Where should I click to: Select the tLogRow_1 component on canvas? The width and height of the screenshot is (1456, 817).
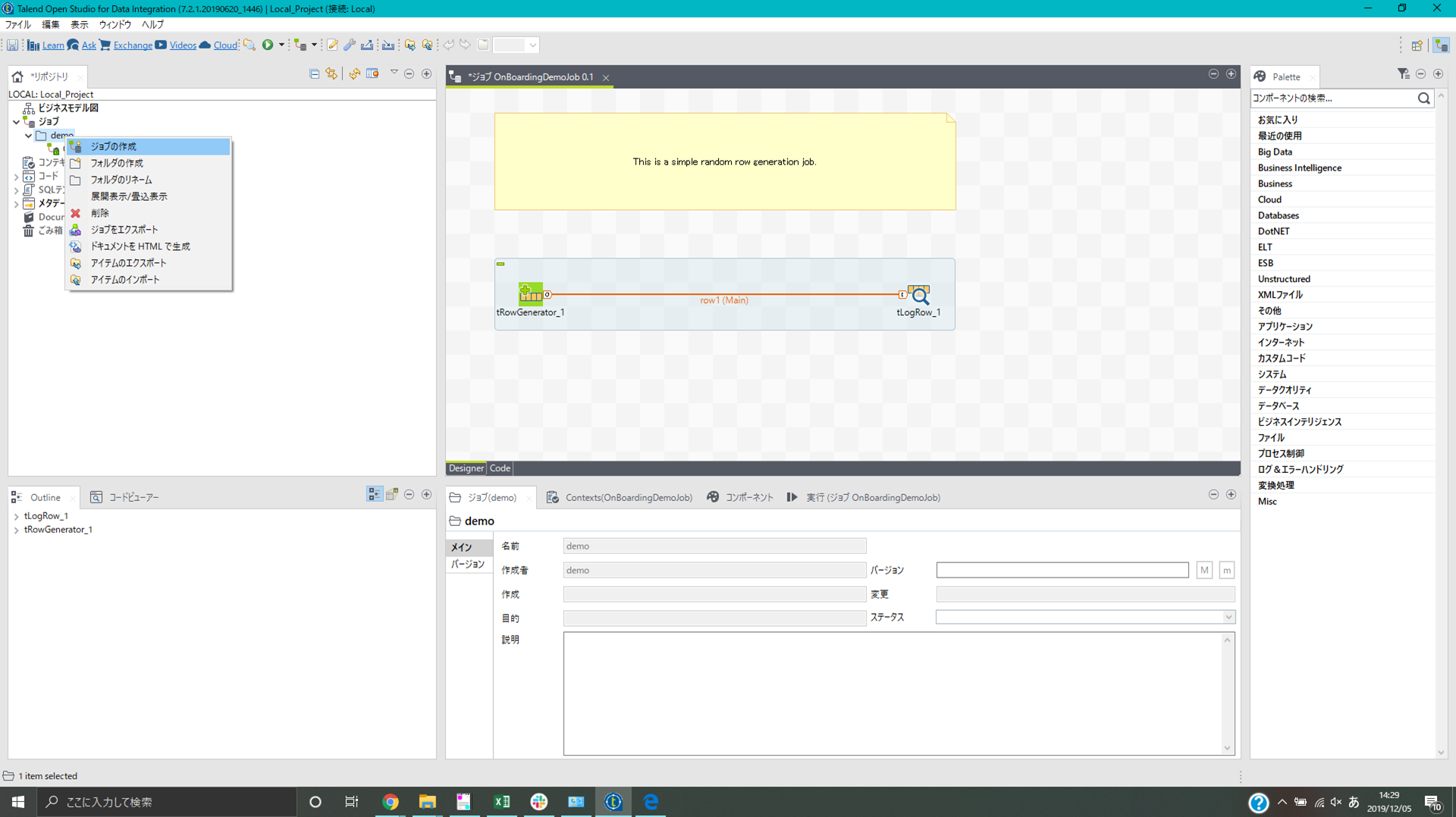(x=918, y=294)
